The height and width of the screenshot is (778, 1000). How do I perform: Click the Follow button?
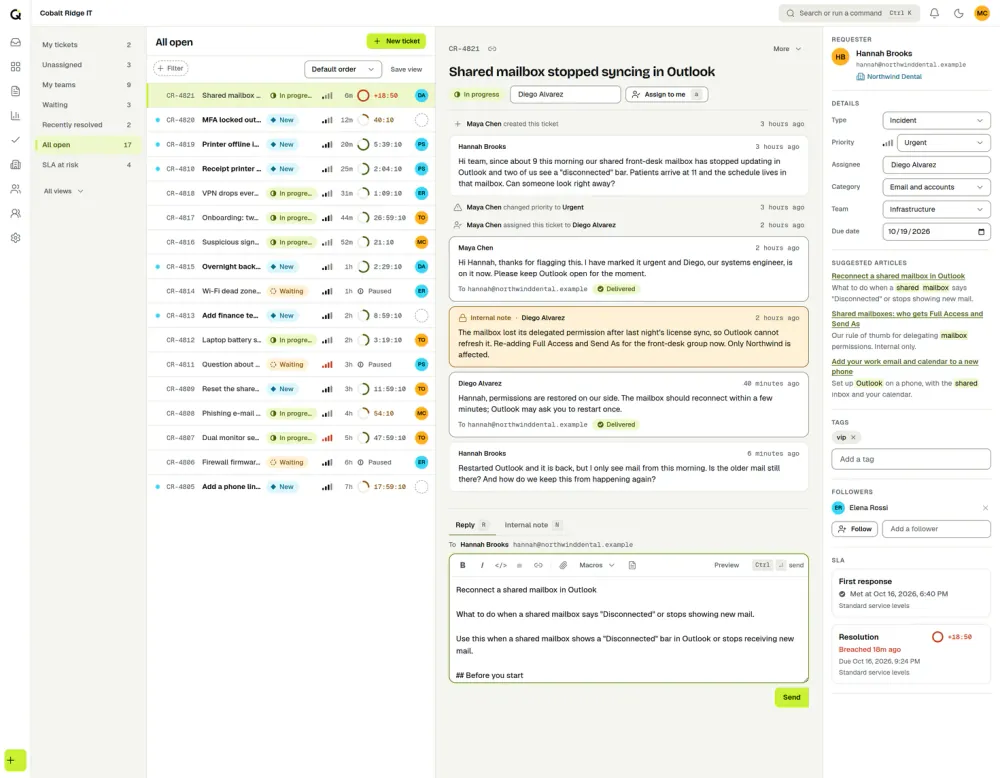(855, 529)
